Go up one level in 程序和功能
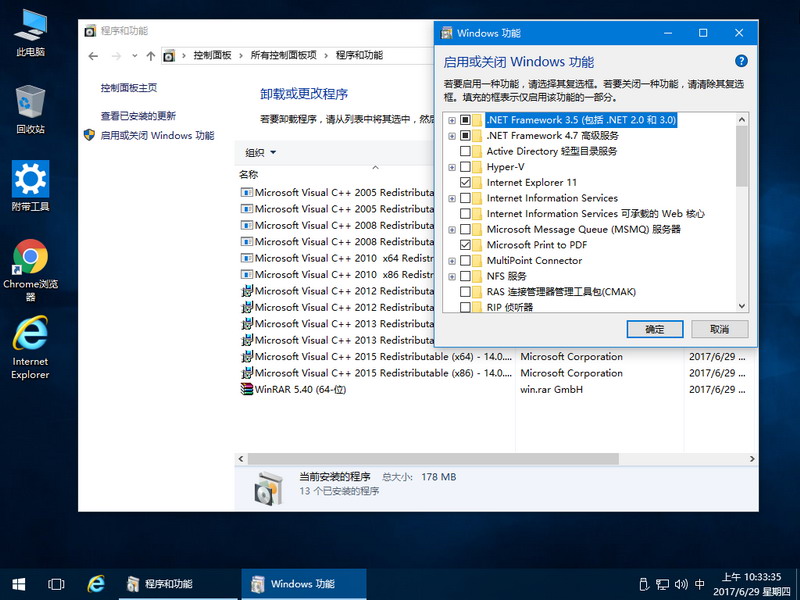Image resolution: width=800 pixels, height=600 pixels. 151,56
